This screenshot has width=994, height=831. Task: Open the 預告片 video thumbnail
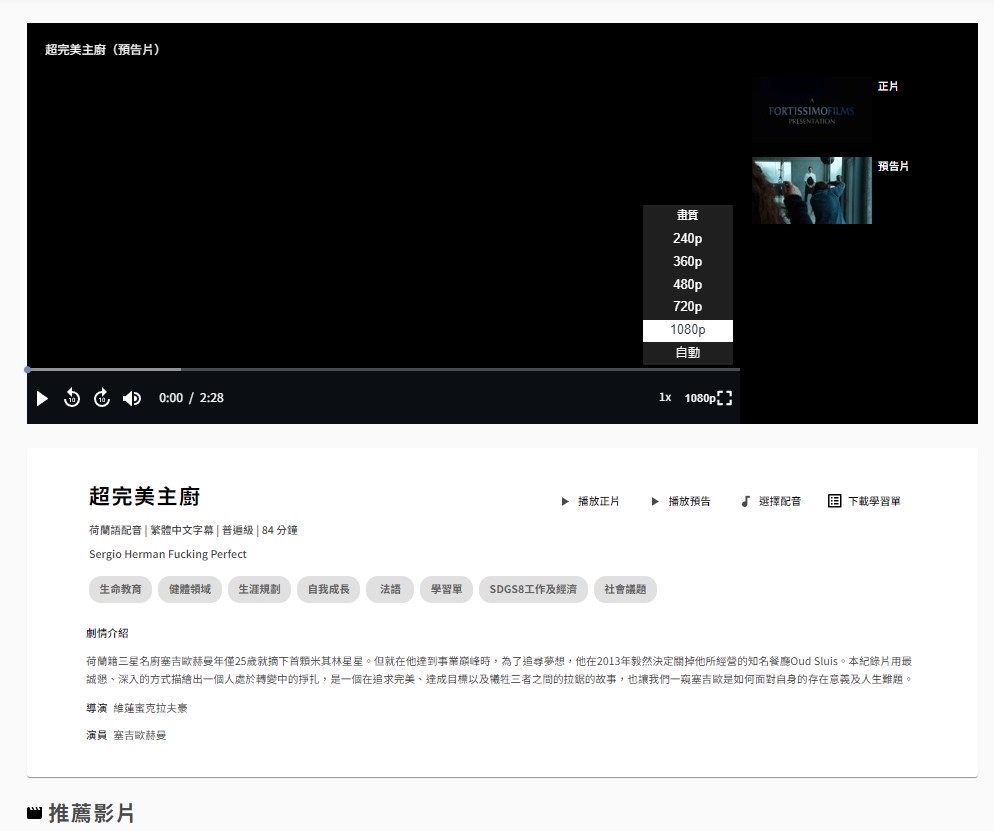(811, 190)
